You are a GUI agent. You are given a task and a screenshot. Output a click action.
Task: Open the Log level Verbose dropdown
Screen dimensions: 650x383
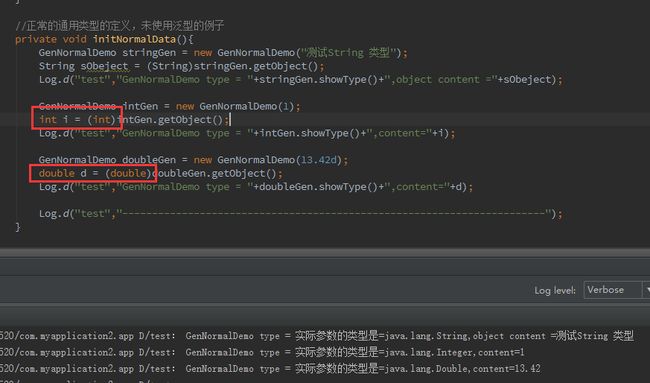click(616, 290)
